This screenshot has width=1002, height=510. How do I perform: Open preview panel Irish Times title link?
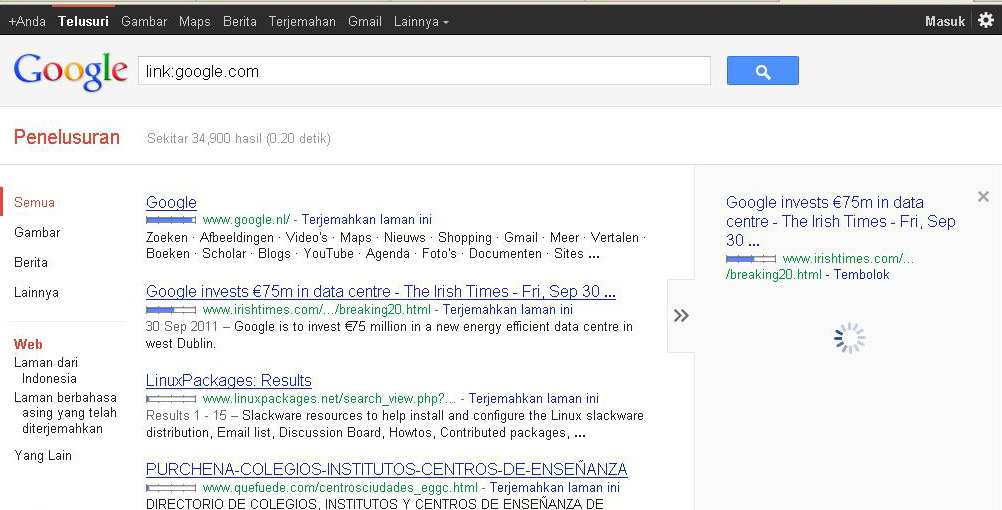pos(840,221)
